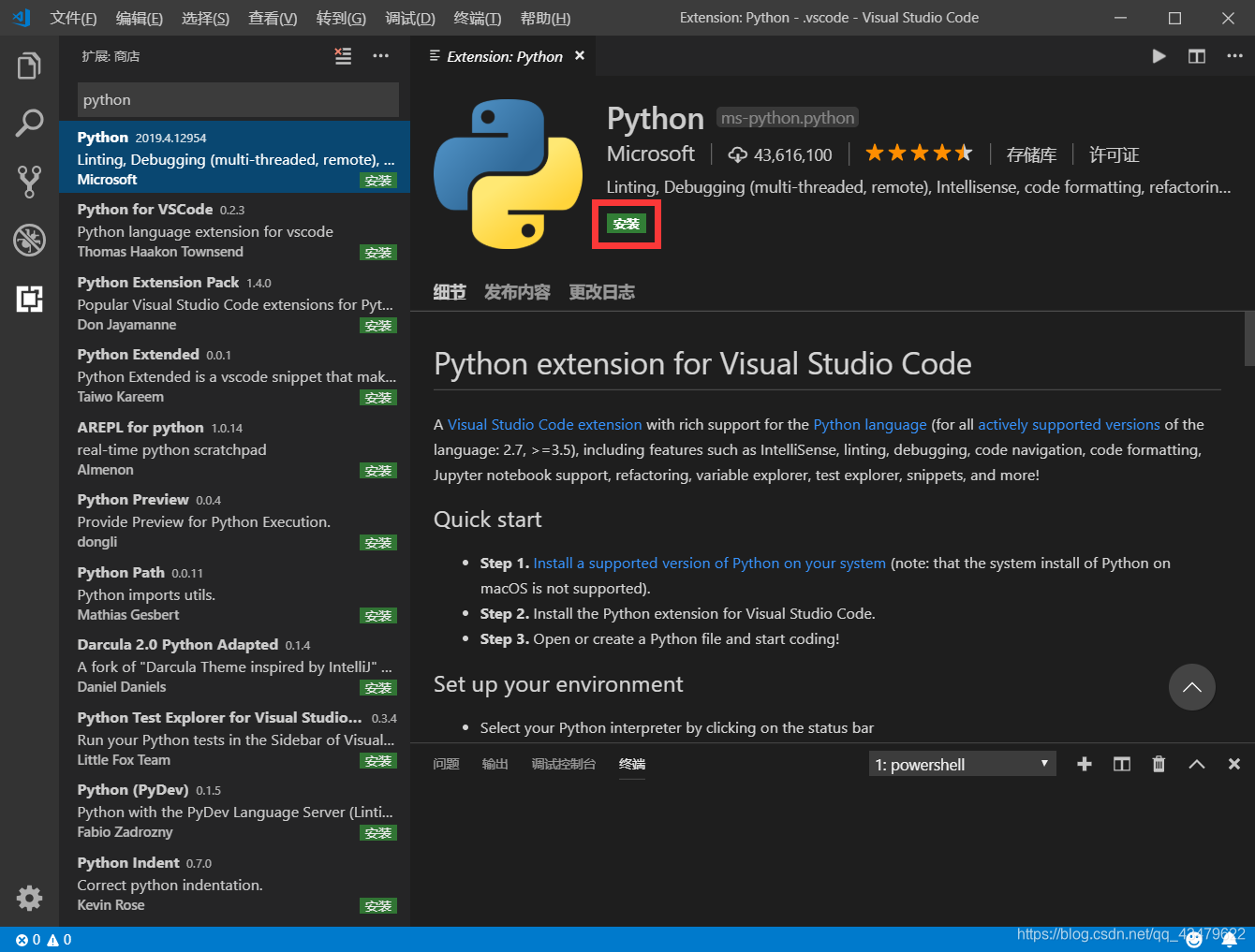The width and height of the screenshot is (1255, 952).
Task: Click the feedback smiley in the status bar
Action: (x=1194, y=939)
